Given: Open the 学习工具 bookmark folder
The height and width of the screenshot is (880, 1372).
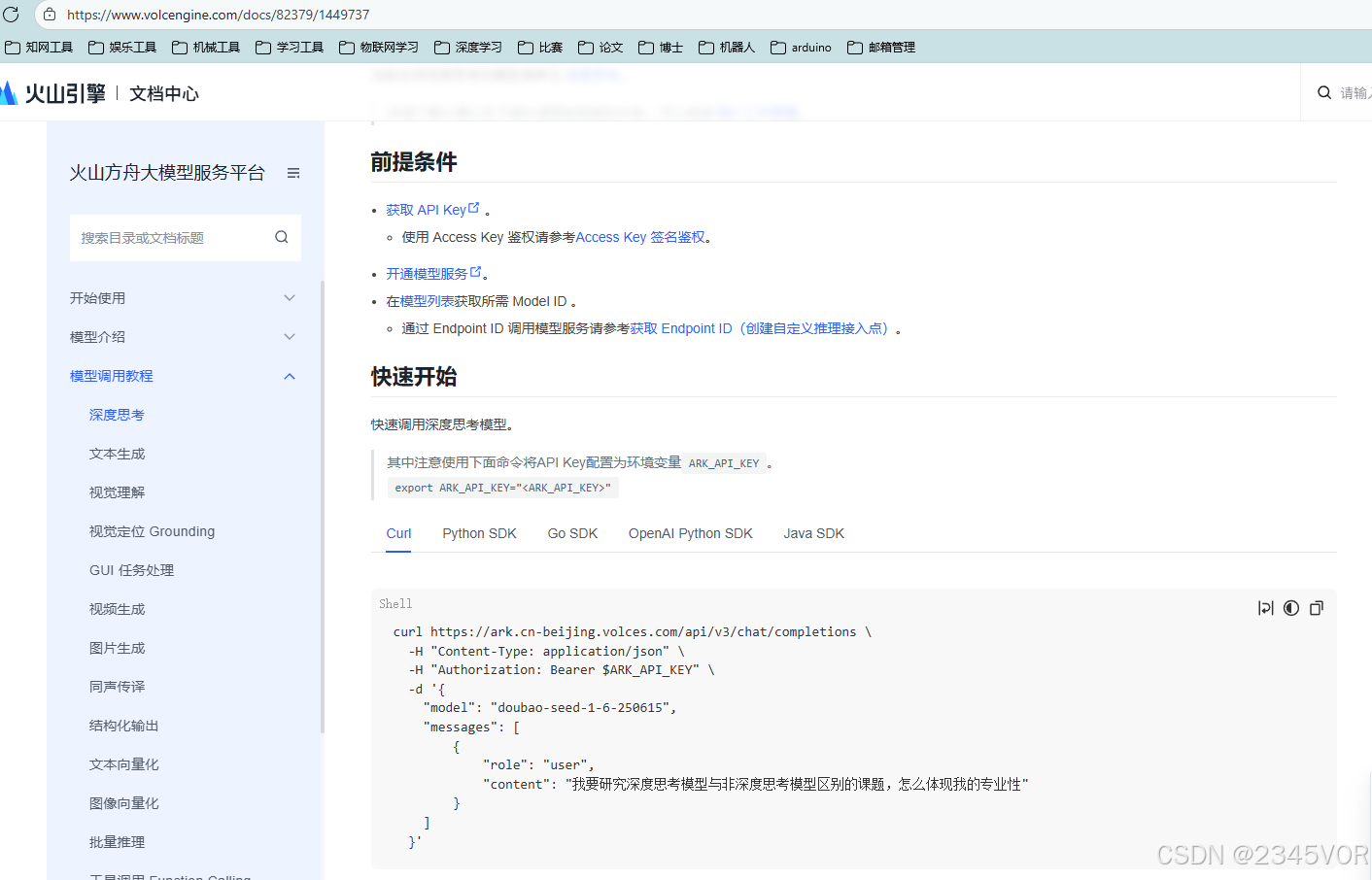Looking at the screenshot, I should [x=290, y=47].
